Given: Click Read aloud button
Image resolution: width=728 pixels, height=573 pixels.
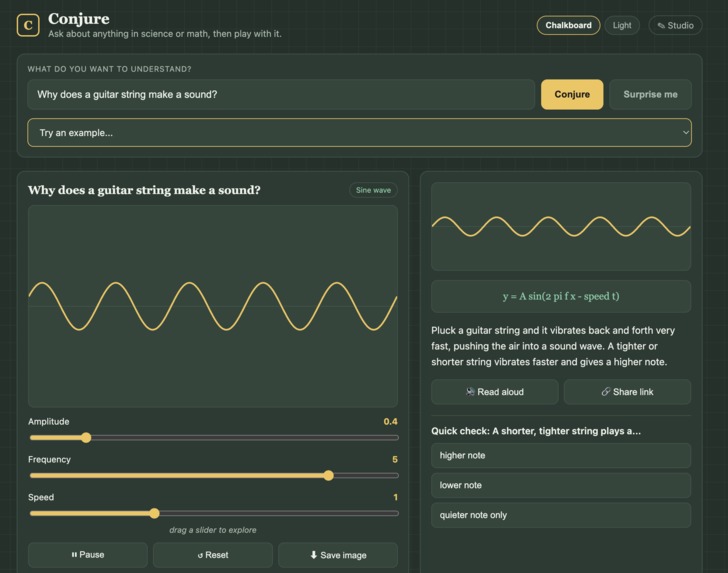Looking at the screenshot, I should point(495,392).
